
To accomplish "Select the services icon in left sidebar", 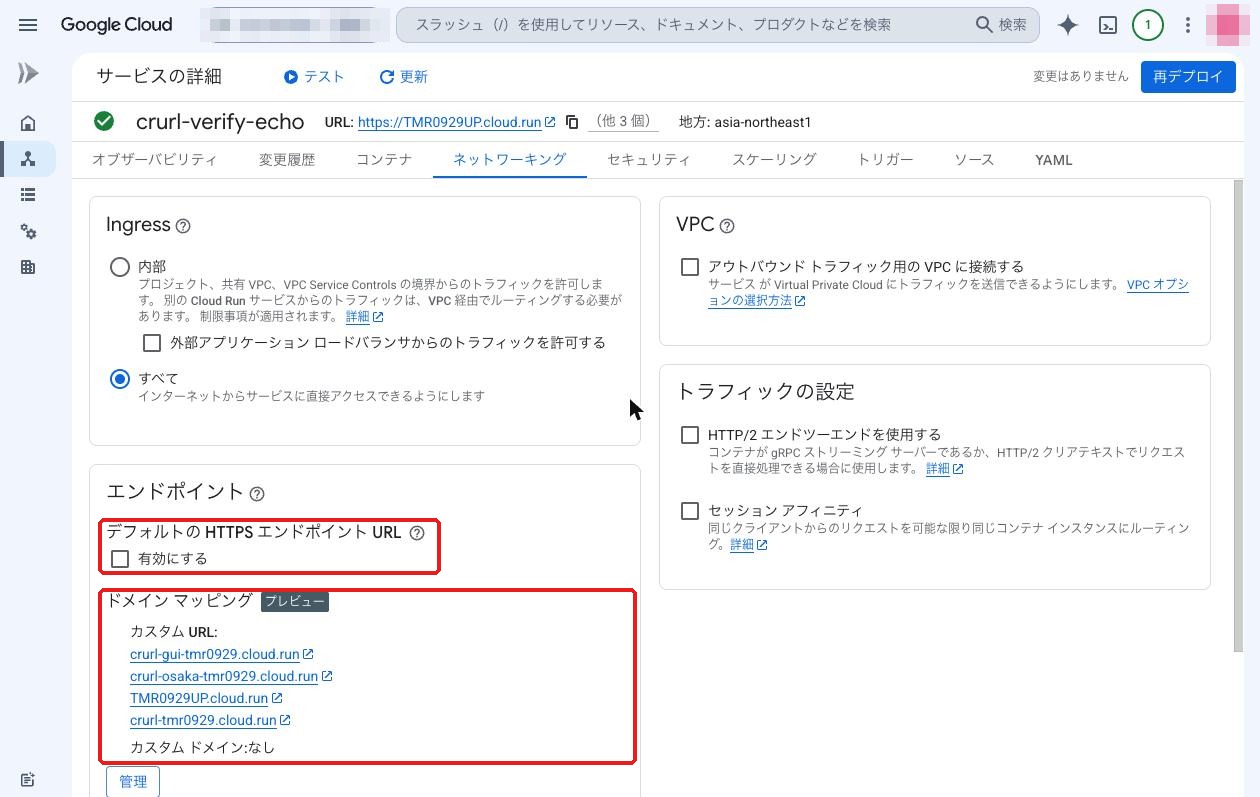I will tap(28, 159).
